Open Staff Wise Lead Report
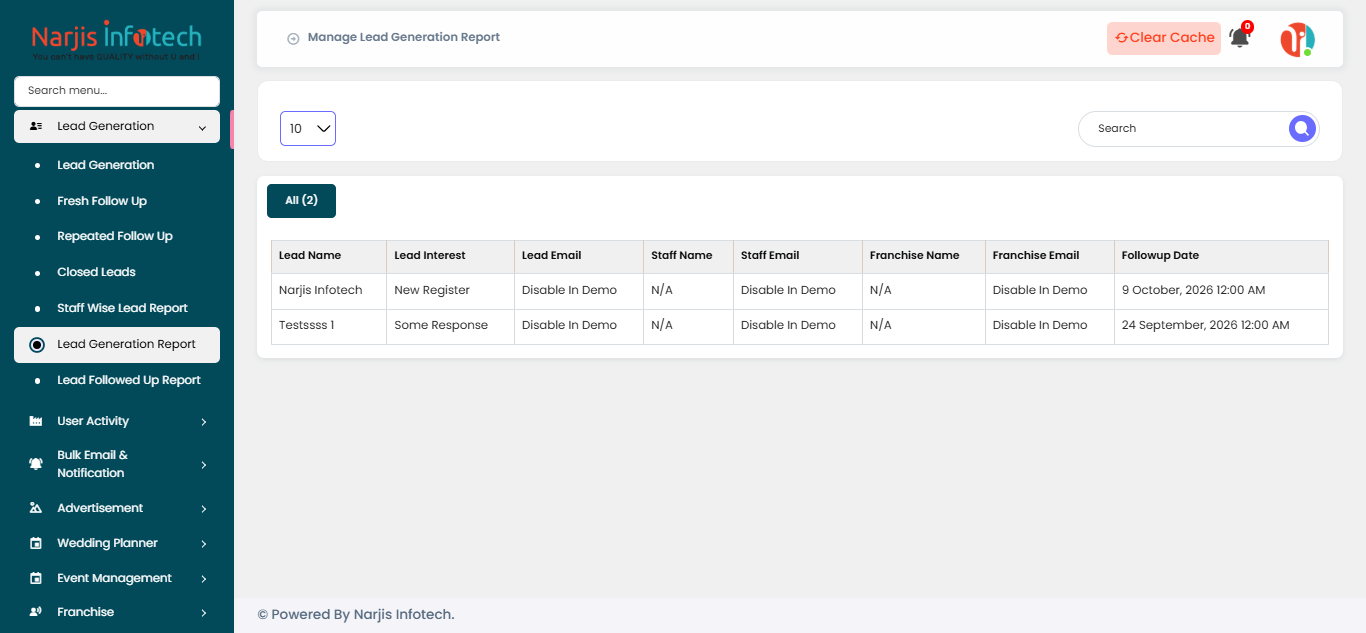 [x=122, y=308]
